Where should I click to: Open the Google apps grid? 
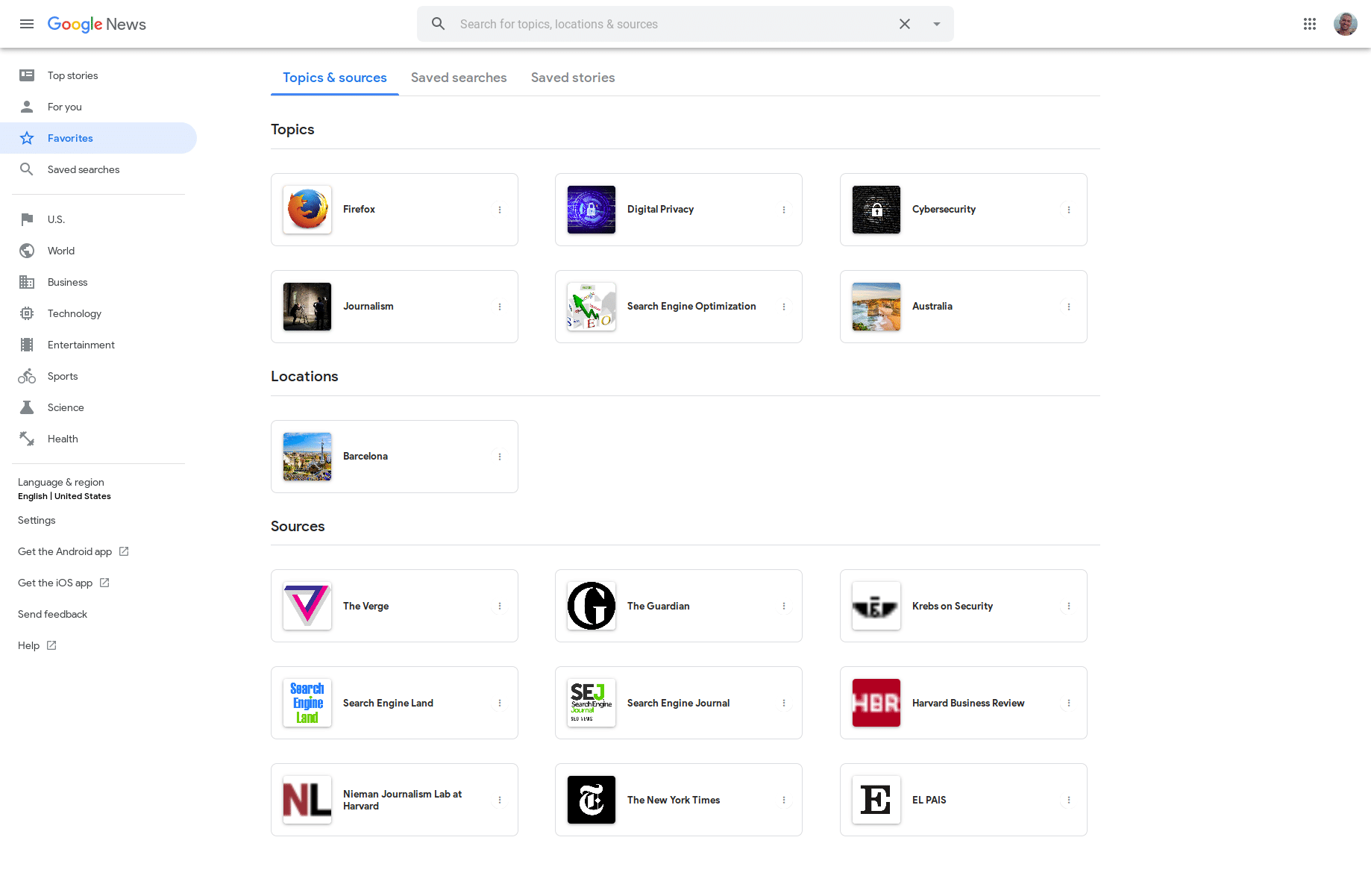pos(1309,24)
